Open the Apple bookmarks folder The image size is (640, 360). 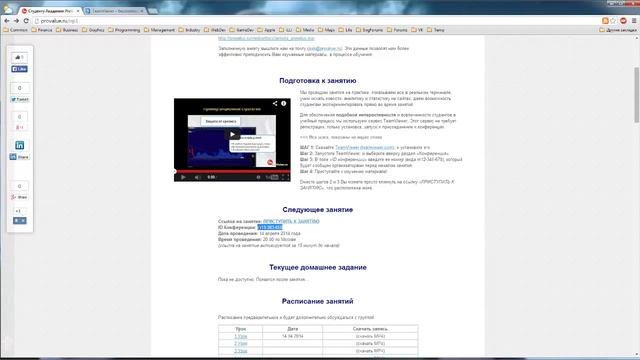pyautogui.click(x=267, y=30)
